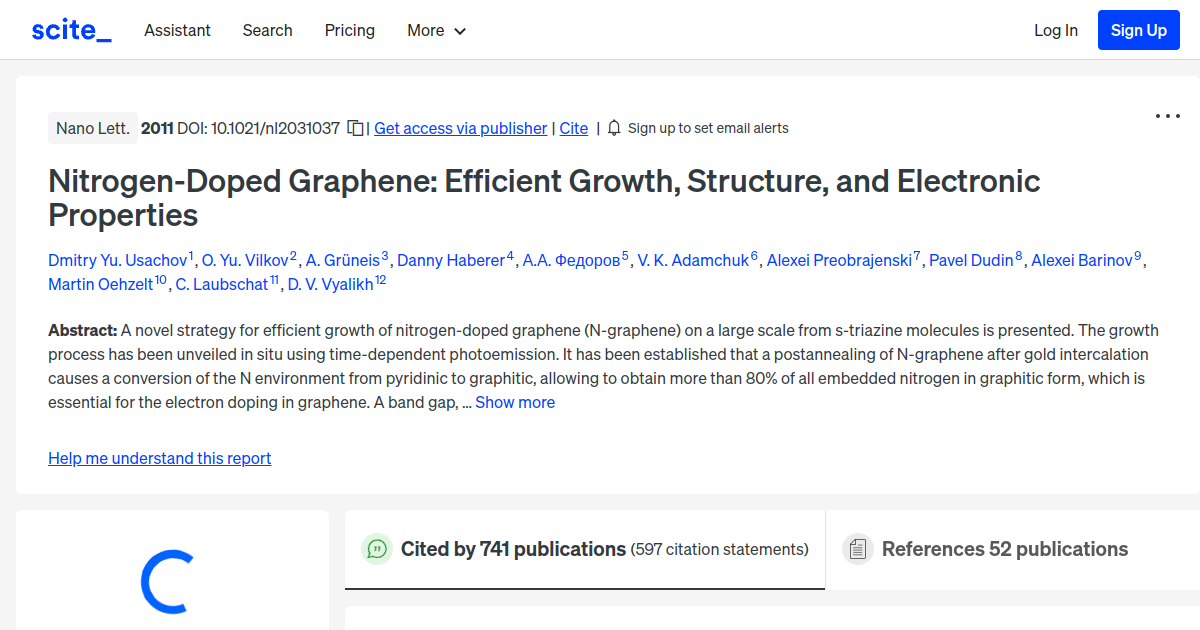Click the copy DOI icon

(x=356, y=128)
